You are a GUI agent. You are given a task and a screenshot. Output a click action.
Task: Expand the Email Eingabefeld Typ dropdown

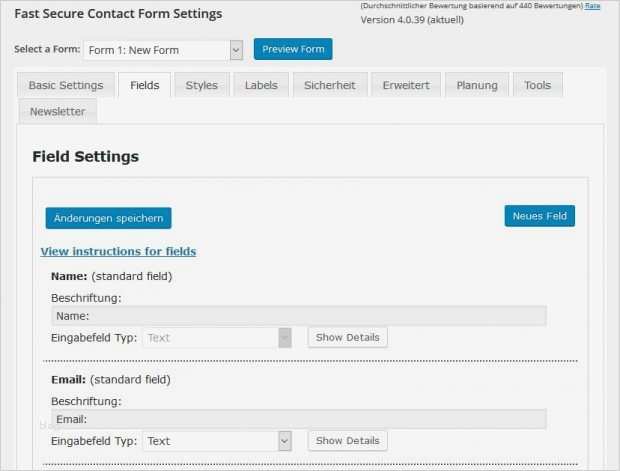(217, 441)
